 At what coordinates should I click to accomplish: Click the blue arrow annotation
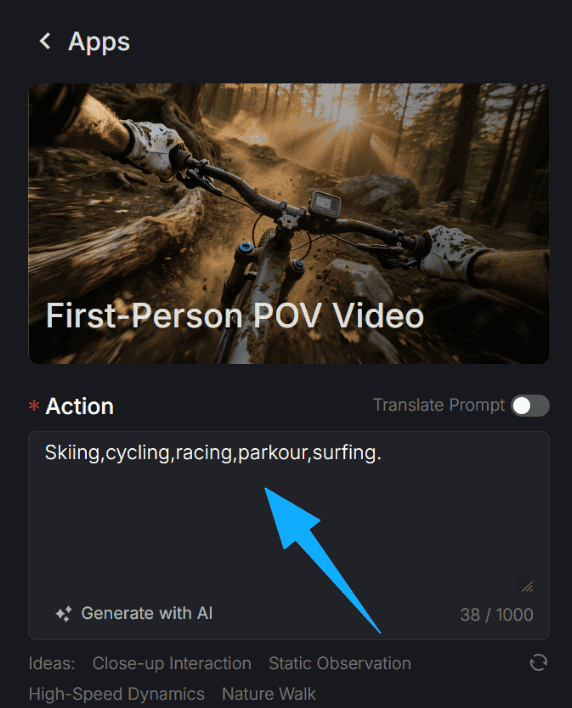316,555
